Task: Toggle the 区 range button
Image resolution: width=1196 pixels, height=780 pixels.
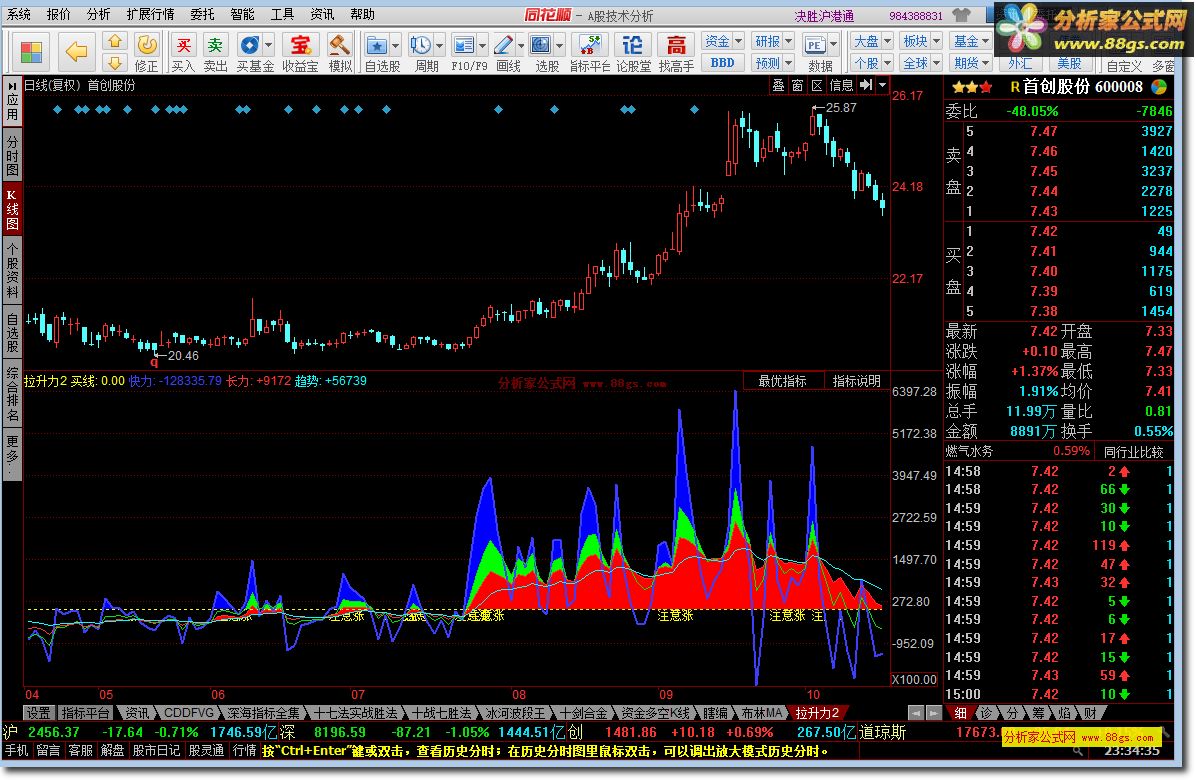Action: tap(817, 85)
